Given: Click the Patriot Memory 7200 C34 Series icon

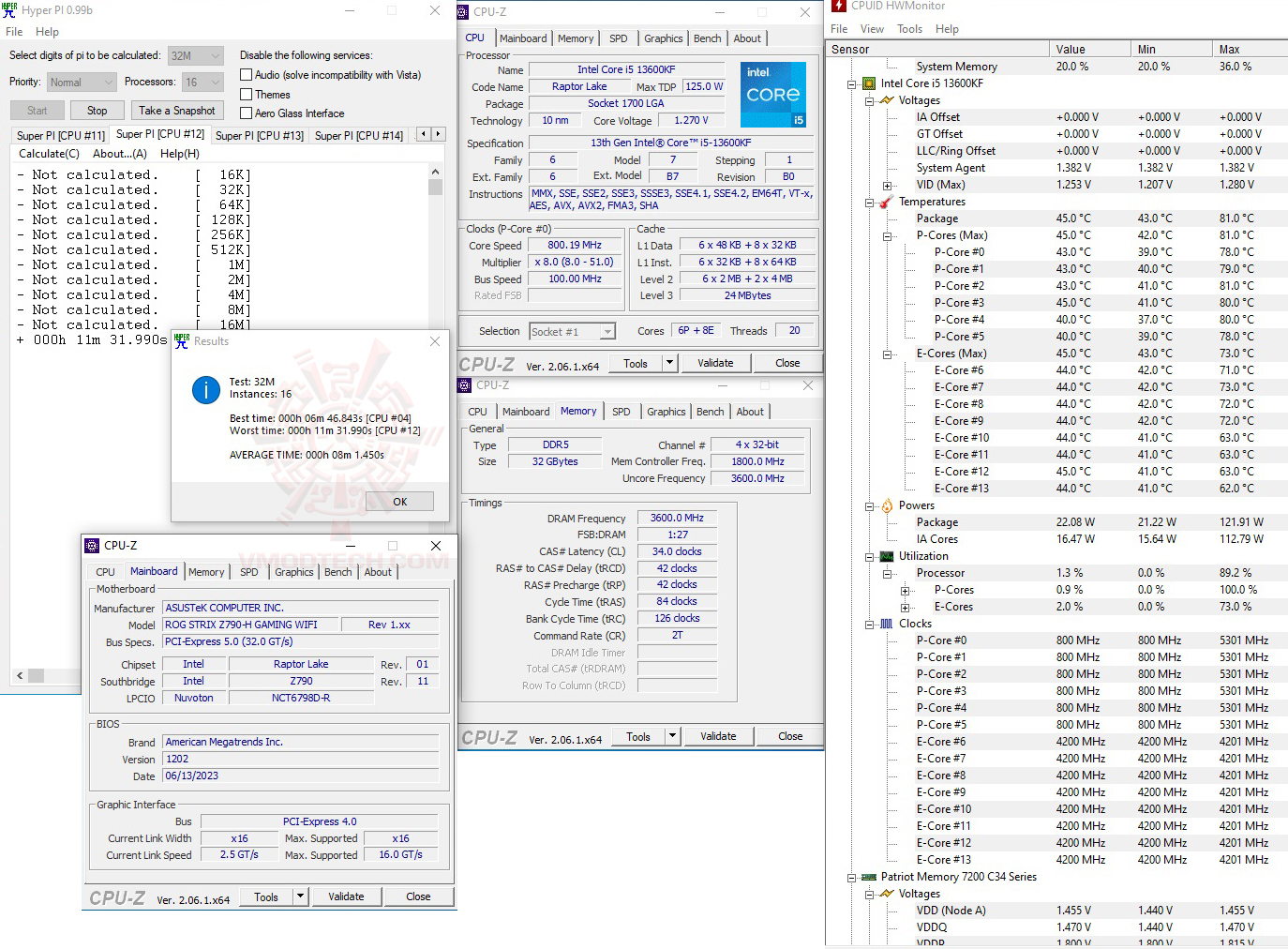Looking at the screenshot, I should pos(869,877).
